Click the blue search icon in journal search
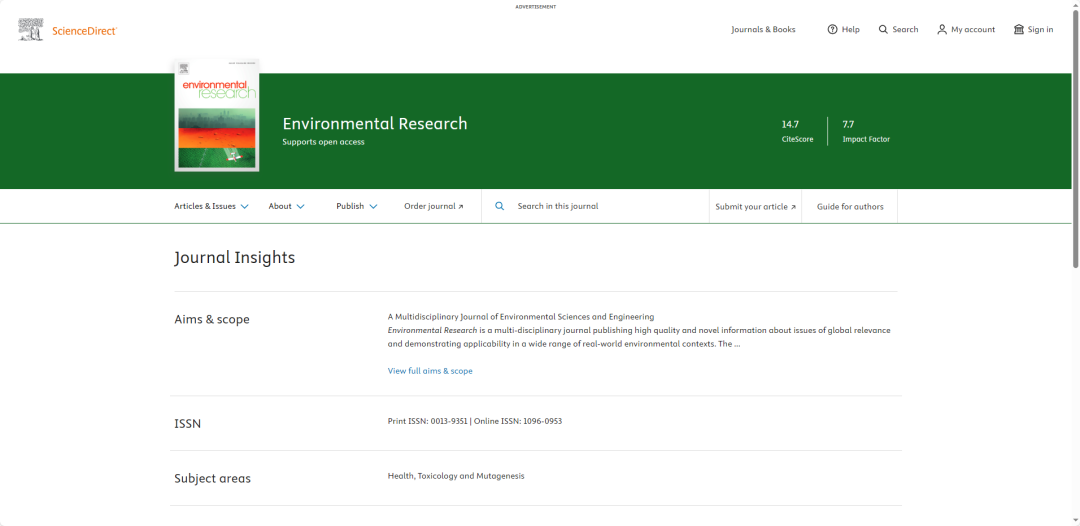 [500, 206]
